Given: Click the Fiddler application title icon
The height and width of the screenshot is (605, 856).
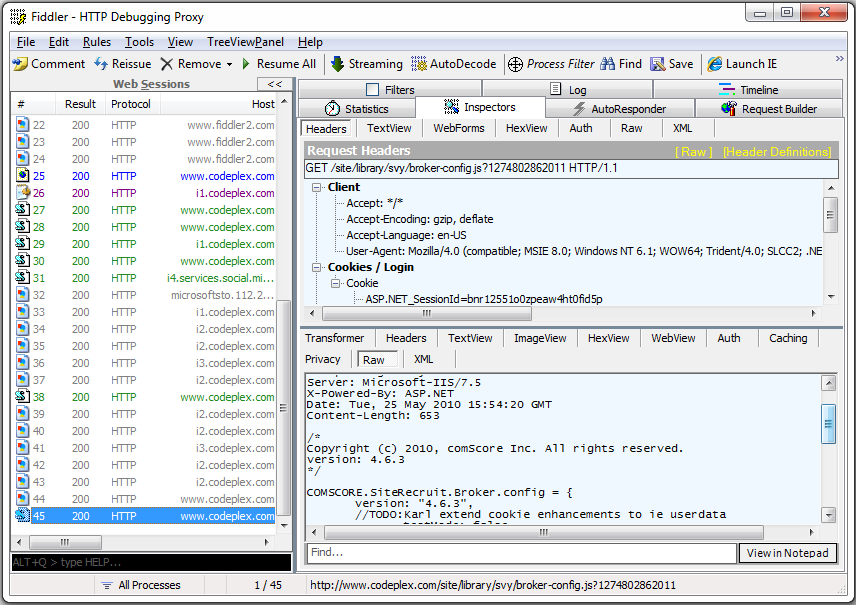Looking at the screenshot, I should click(x=18, y=17).
